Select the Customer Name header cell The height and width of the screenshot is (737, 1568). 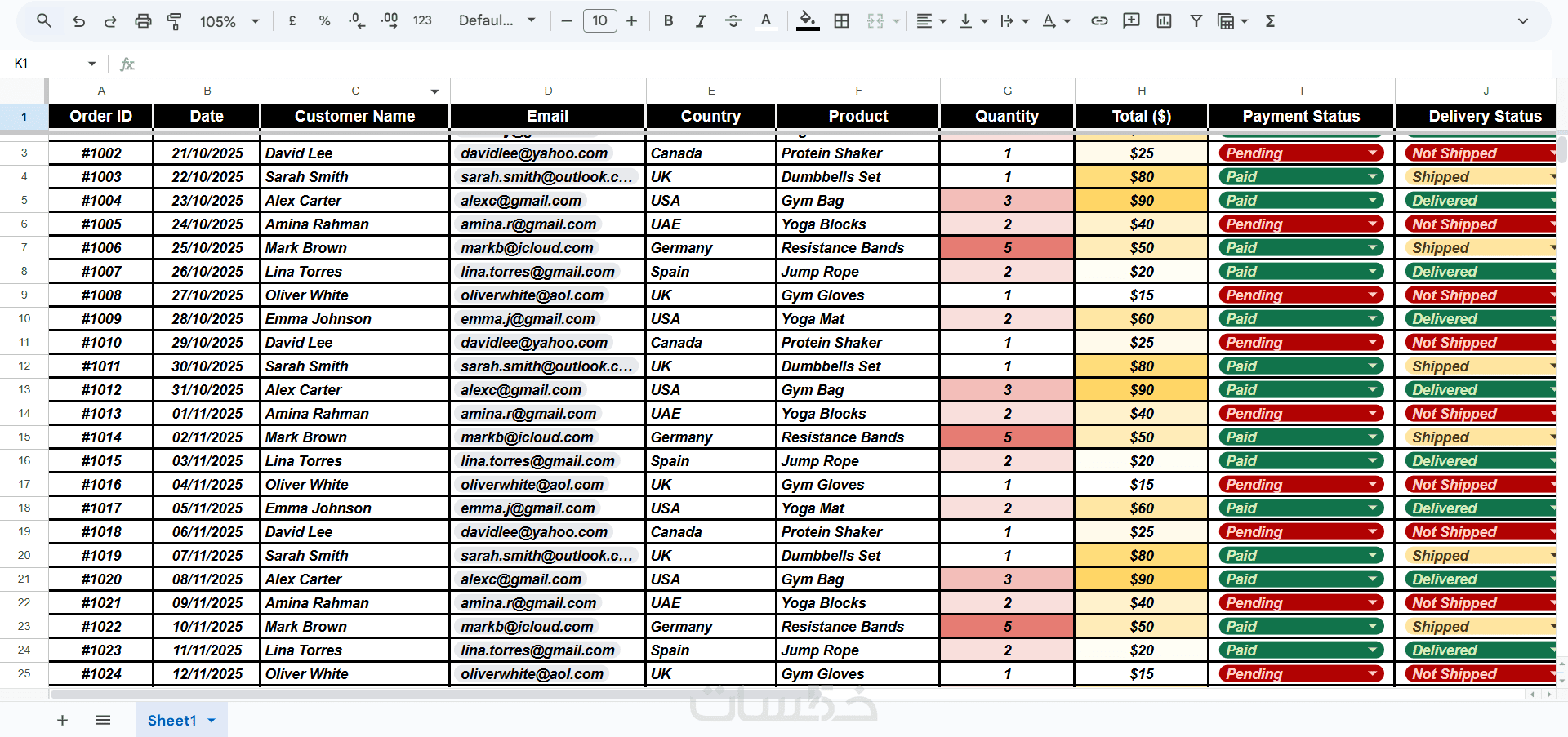point(355,116)
